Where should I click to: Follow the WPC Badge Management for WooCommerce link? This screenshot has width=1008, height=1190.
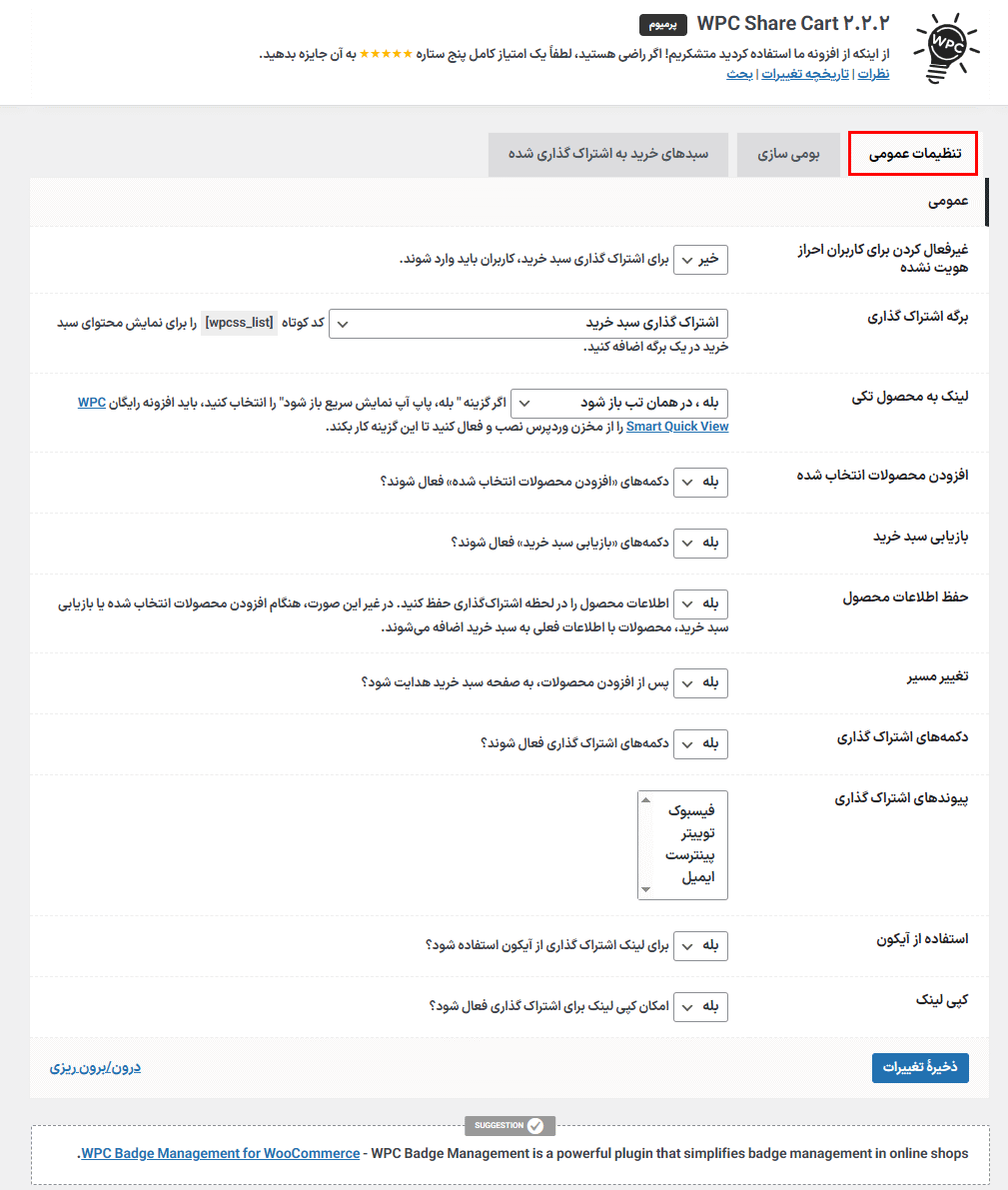point(220,1152)
